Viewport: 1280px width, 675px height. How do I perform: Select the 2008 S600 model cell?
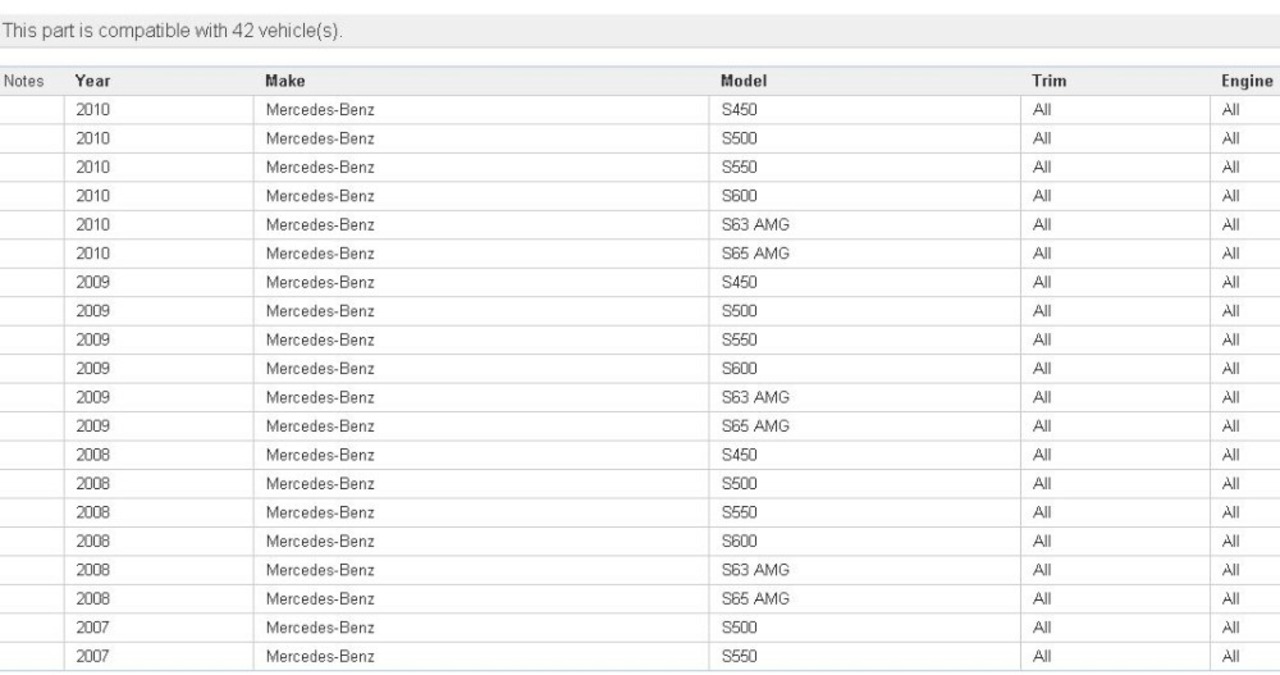[x=865, y=542]
